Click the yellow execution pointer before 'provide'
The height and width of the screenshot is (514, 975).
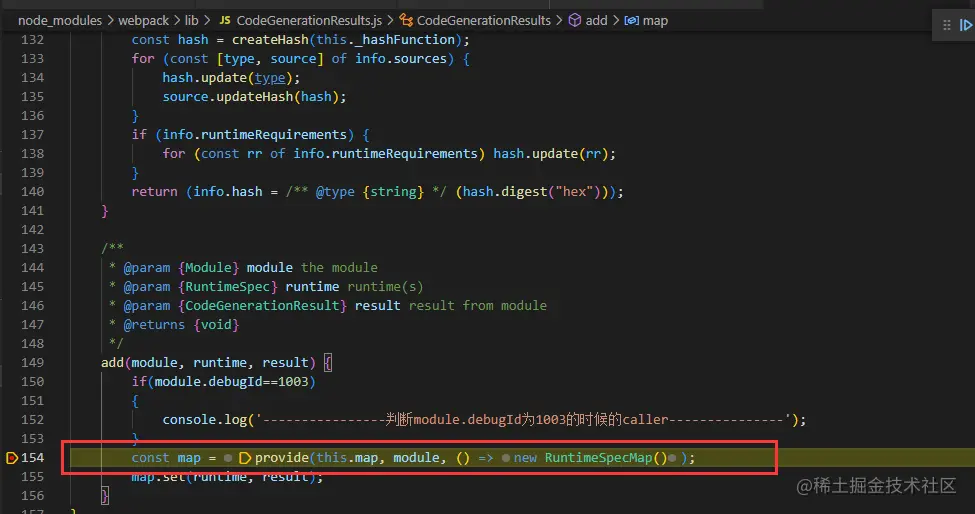(x=245, y=458)
